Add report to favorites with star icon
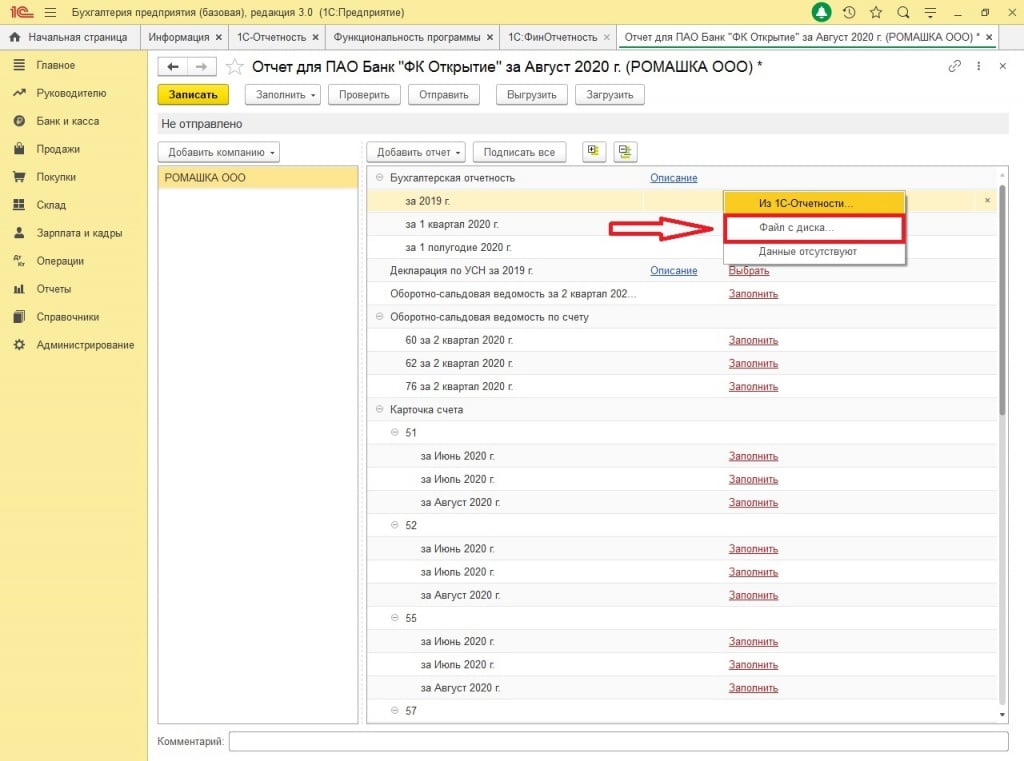The image size is (1024, 761). pyautogui.click(x=234, y=66)
